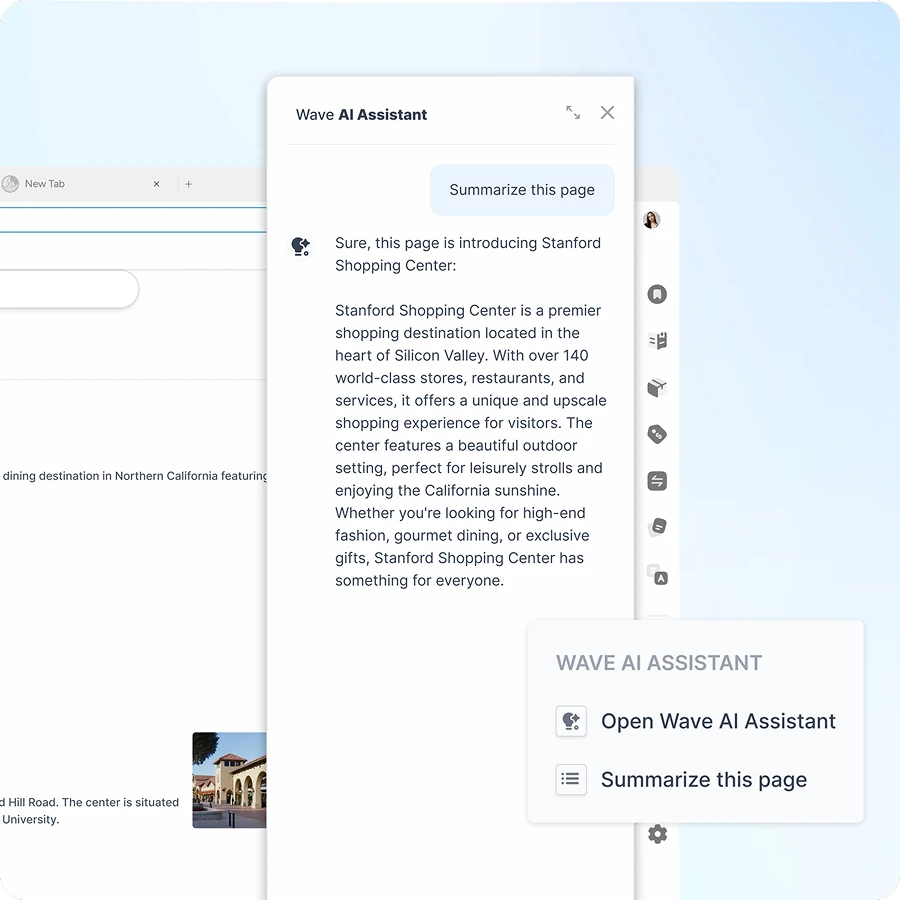The width and height of the screenshot is (900, 900).
Task: Expand Wave AI Assistant to full view
Action: (x=572, y=113)
